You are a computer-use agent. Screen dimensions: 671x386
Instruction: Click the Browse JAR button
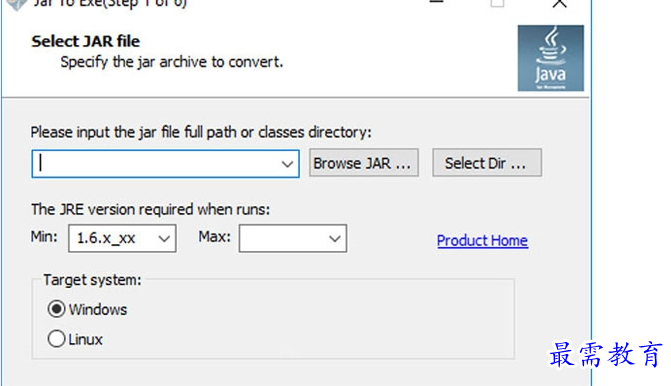coord(364,163)
